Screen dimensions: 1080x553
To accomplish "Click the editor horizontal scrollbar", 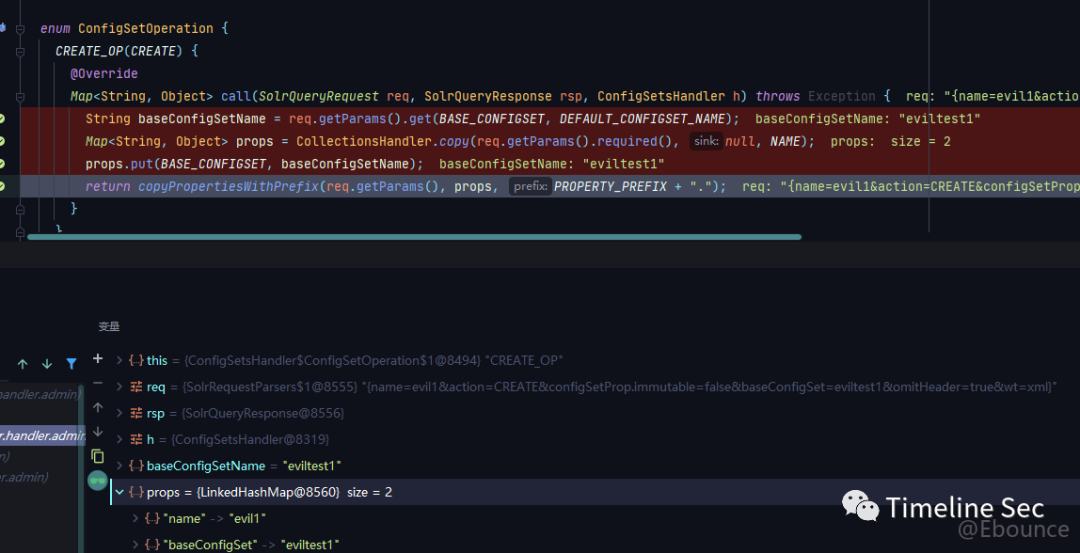I will click(x=414, y=237).
